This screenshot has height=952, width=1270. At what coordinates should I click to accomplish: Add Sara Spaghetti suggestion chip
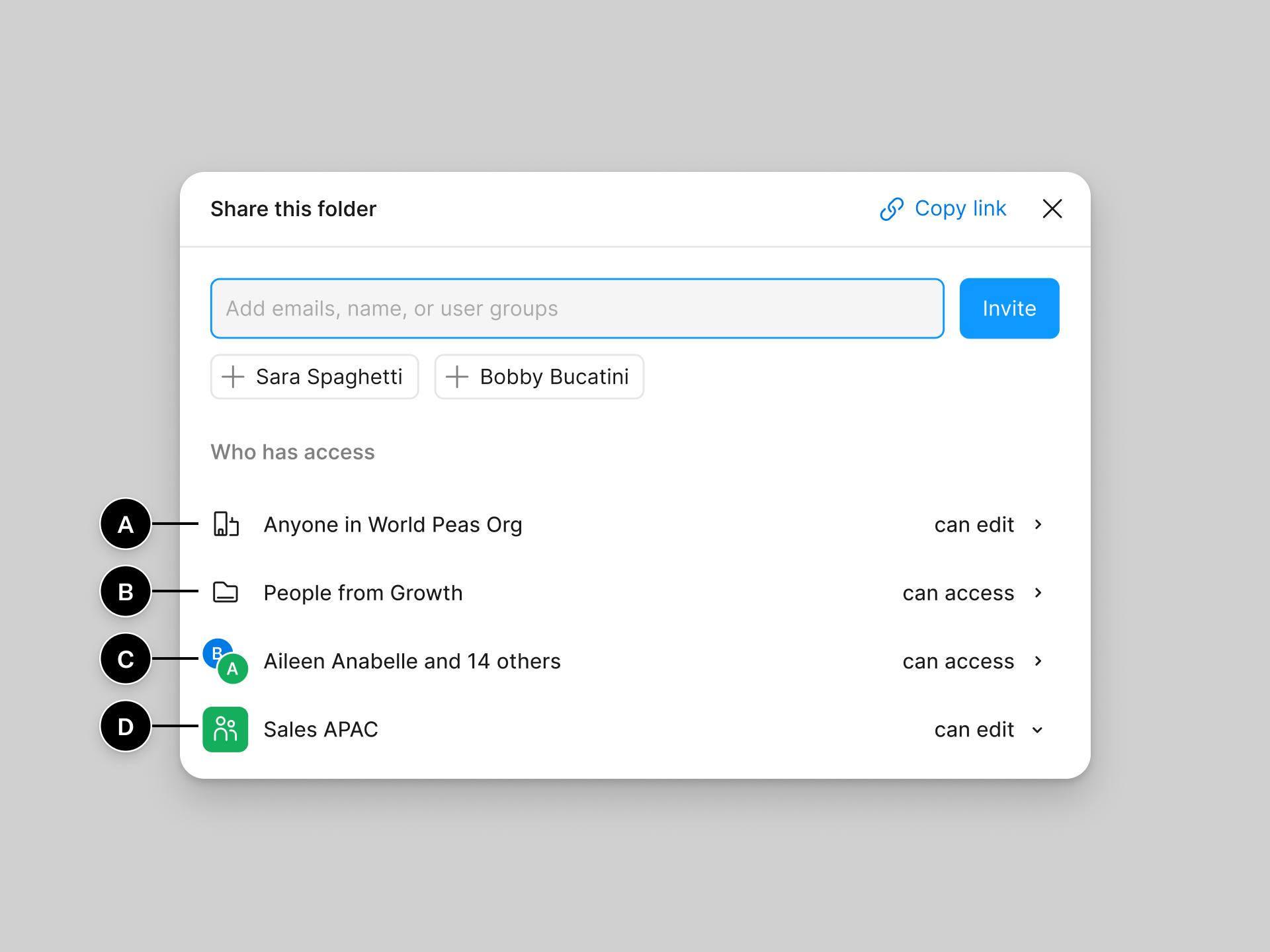click(314, 377)
